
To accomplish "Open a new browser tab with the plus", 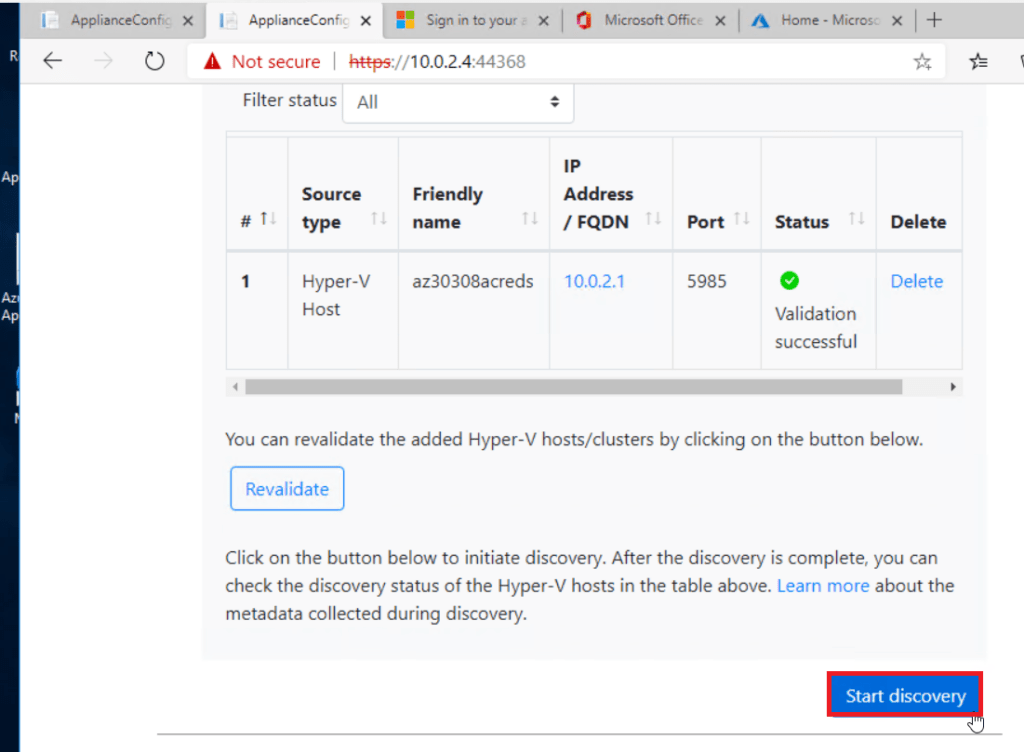I will 934,19.
